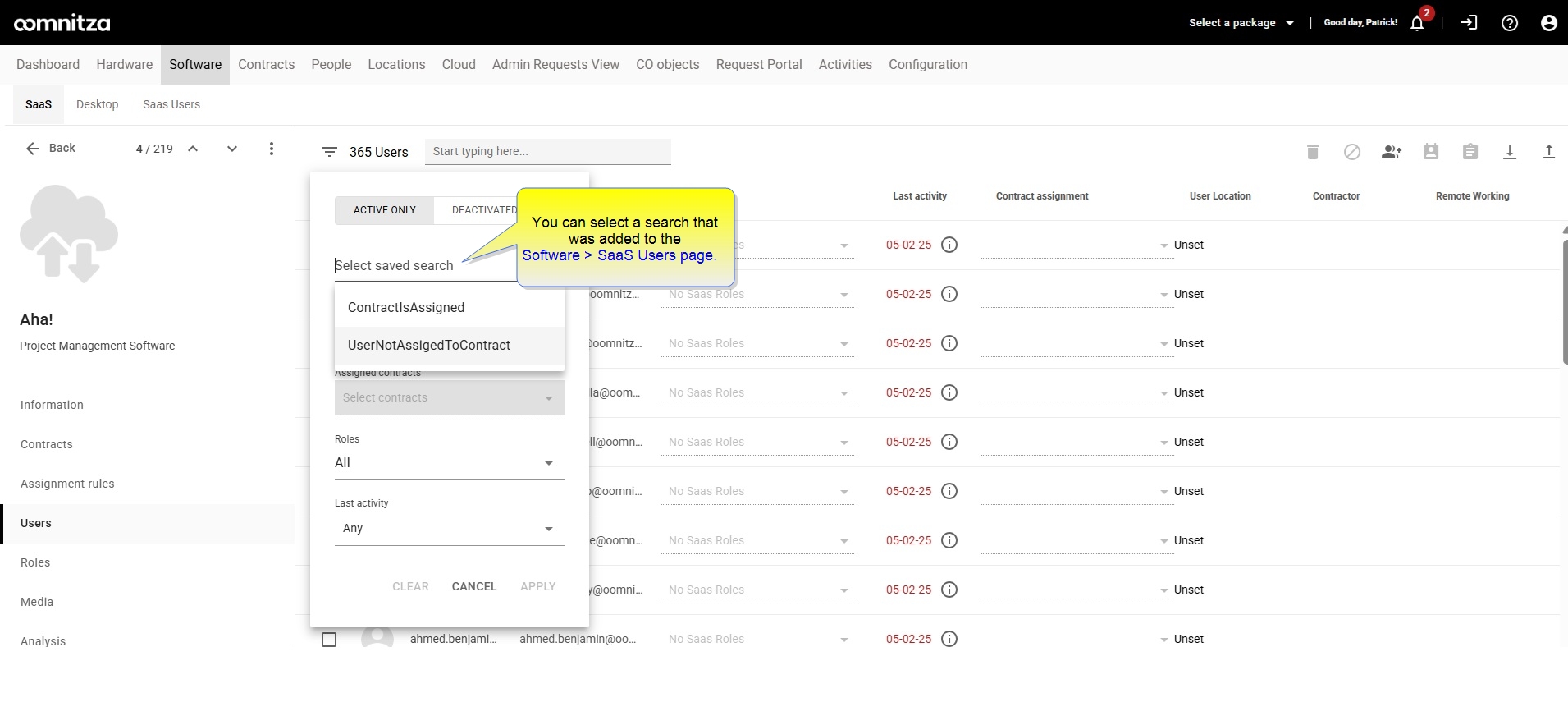
Task: Click the Start typing here search field
Action: (547, 152)
